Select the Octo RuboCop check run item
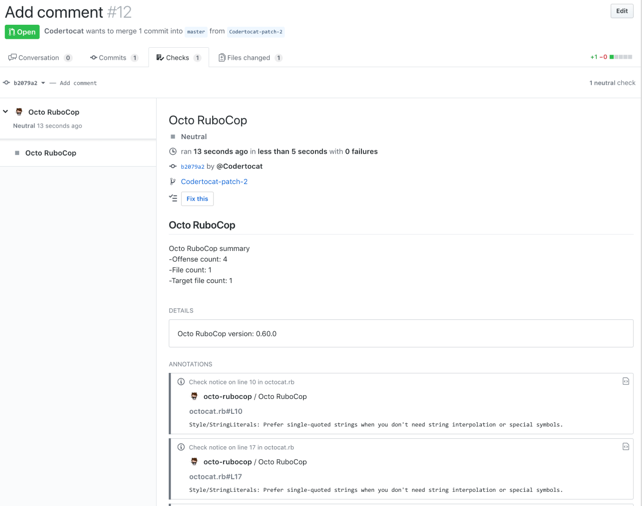The width and height of the screenshot is (642, 506). pyautogui.click(x=50, y=153)
